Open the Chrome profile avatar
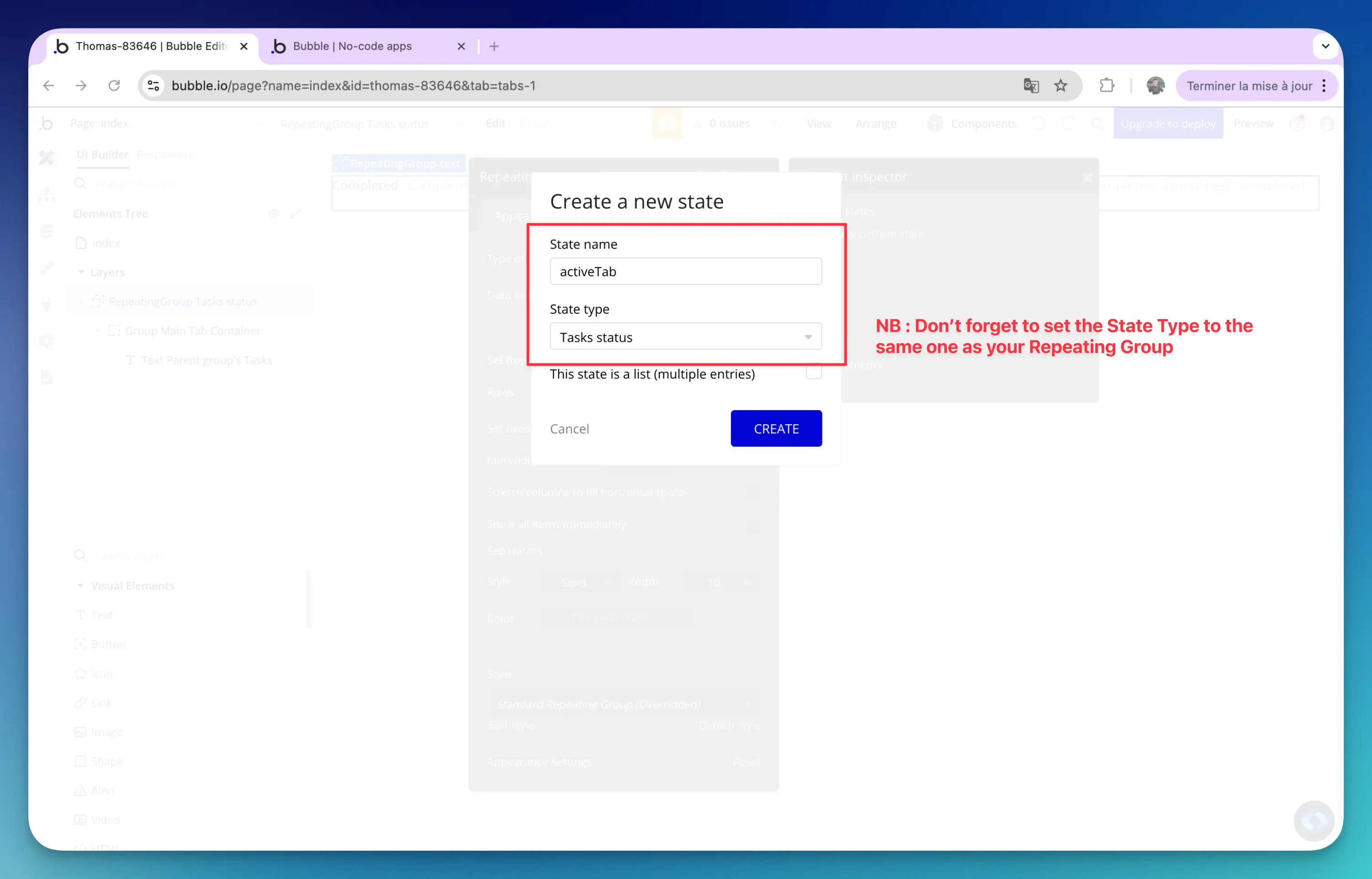This screenshot has width=1372, height=879. pos(1155,85)
